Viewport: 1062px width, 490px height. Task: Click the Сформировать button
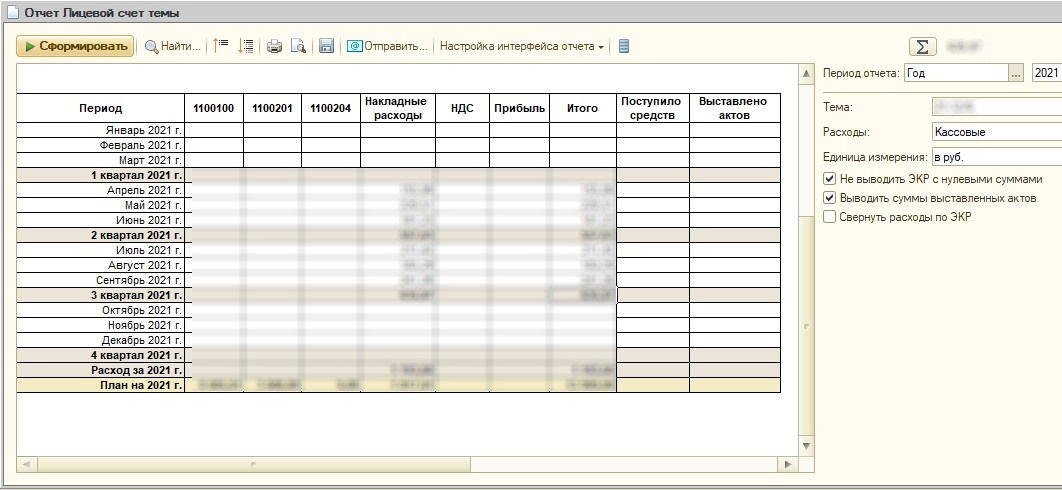(x=75, y=46)
